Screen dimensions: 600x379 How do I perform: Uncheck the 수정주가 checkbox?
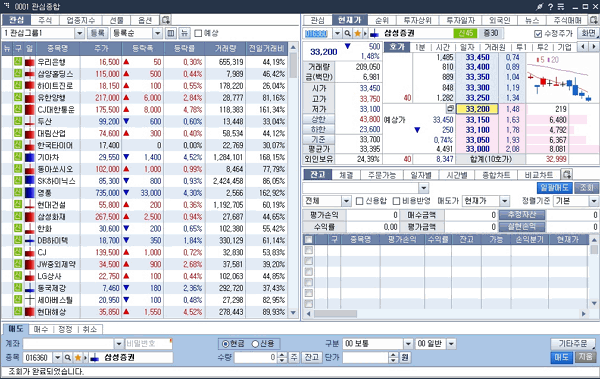pyautogui.click(x=538, y=34)
